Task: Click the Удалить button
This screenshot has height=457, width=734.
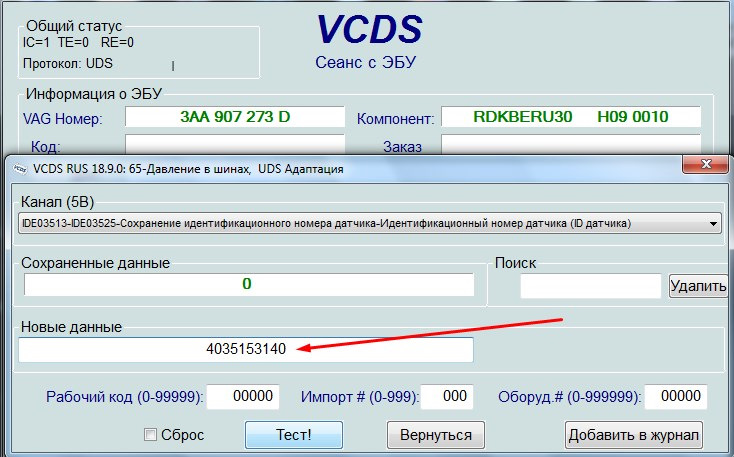Action: [x=698, y=286]
